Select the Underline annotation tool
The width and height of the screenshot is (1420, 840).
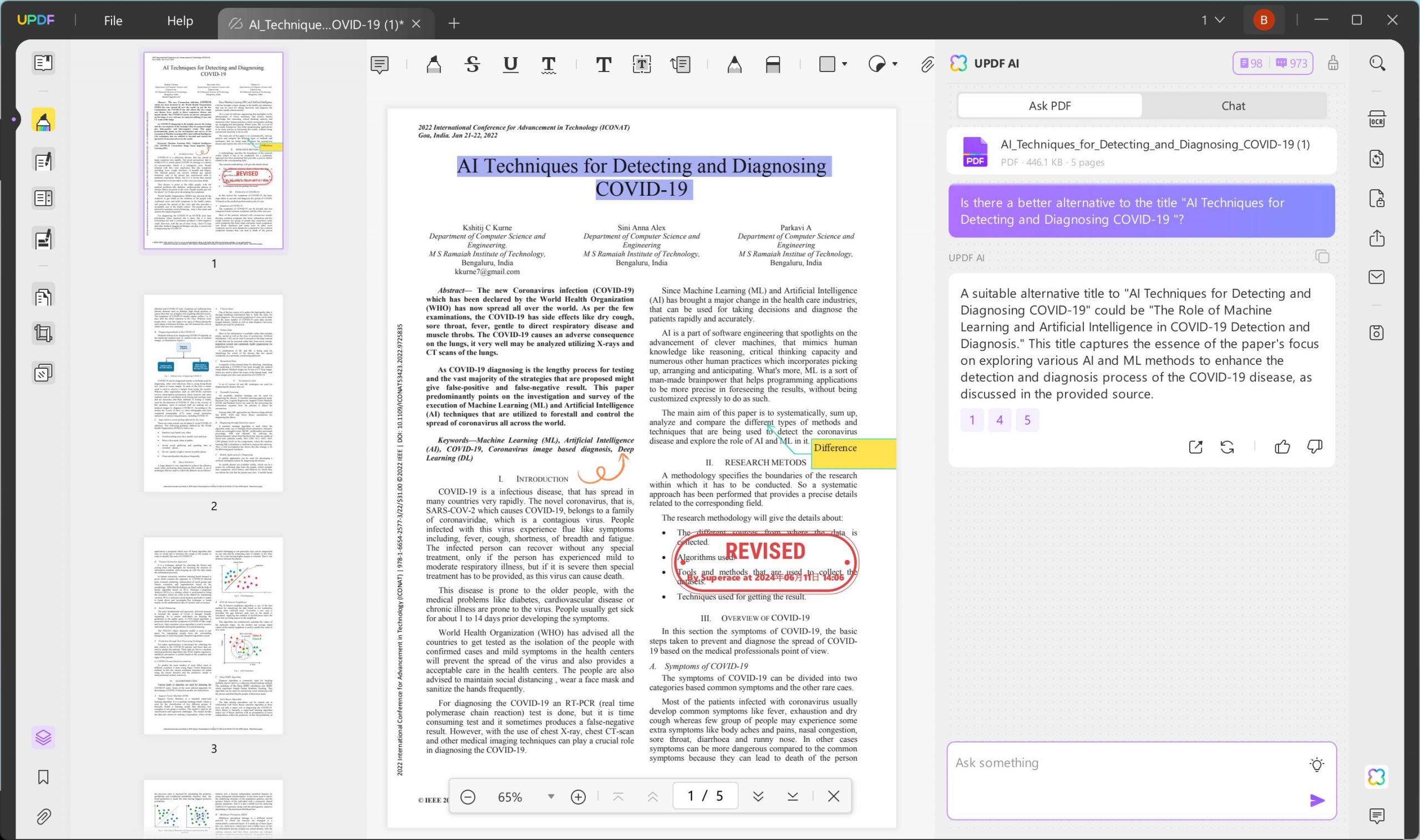[x=510, y=64]
